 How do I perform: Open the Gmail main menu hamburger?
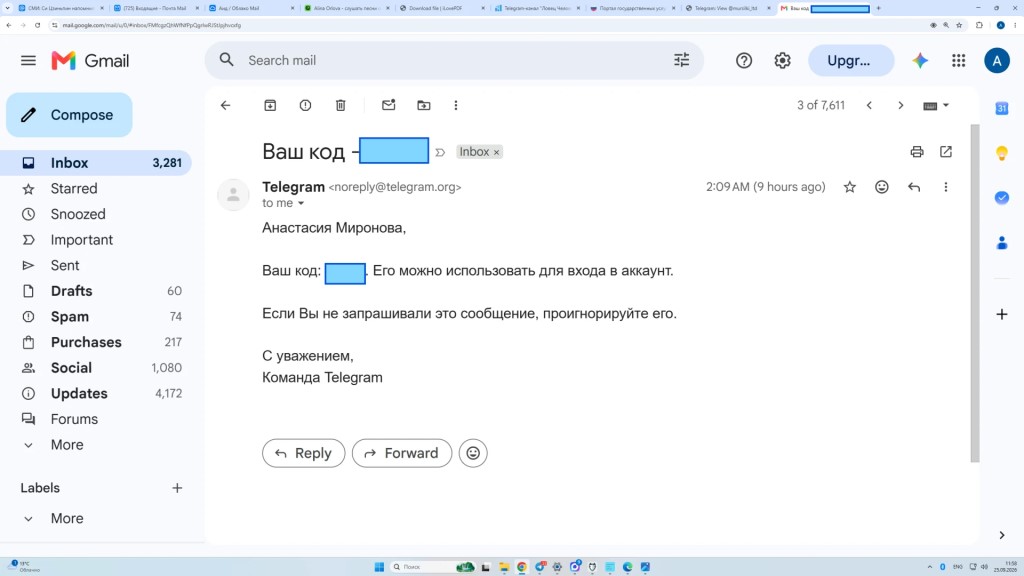pyautogui.click(x=28, y=61)
